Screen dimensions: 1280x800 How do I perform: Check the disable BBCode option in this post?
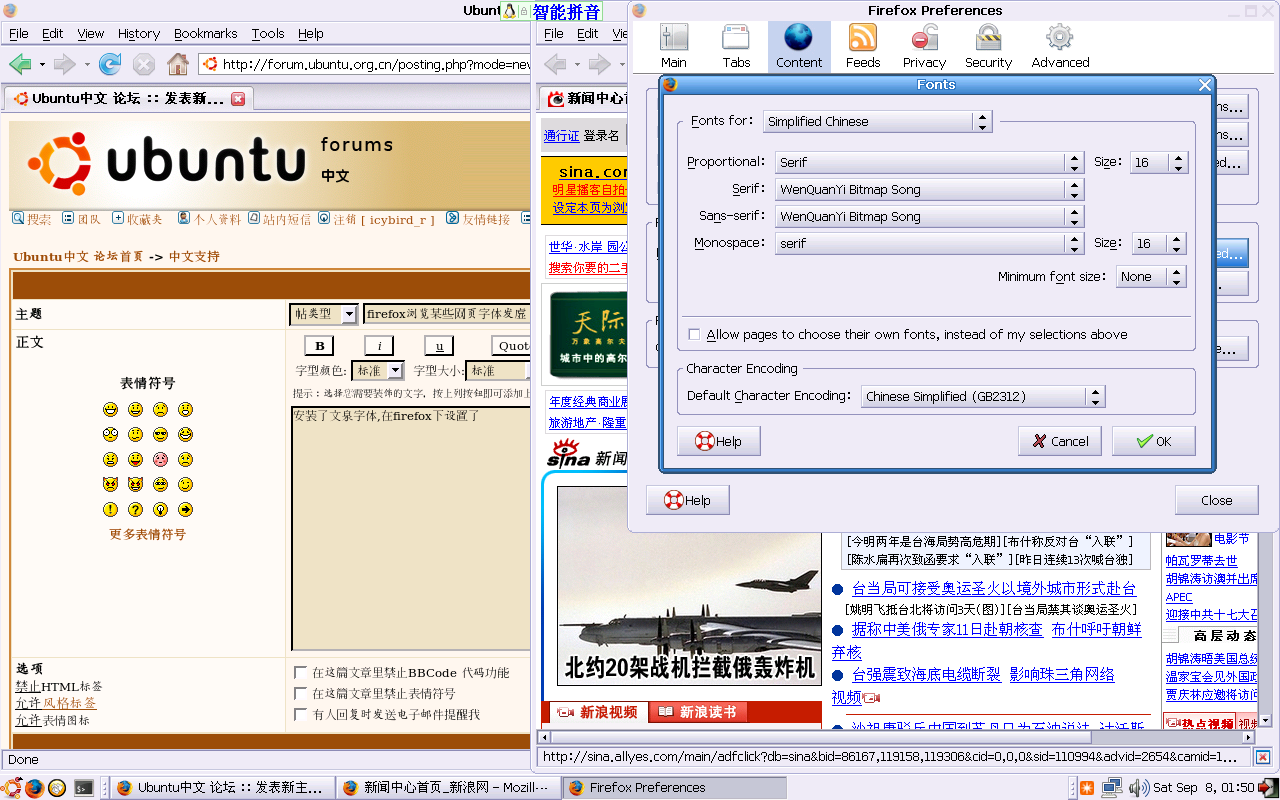pyautogui.click(x=301, y=673)
